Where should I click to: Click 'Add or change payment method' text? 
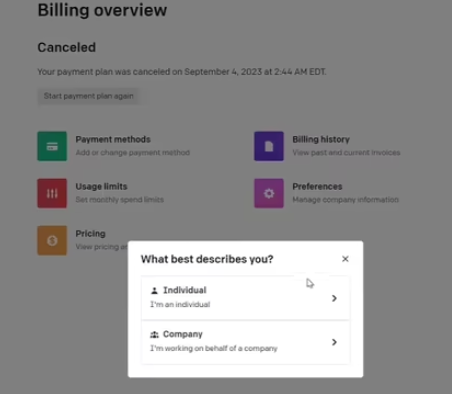(x=133, y=153)
